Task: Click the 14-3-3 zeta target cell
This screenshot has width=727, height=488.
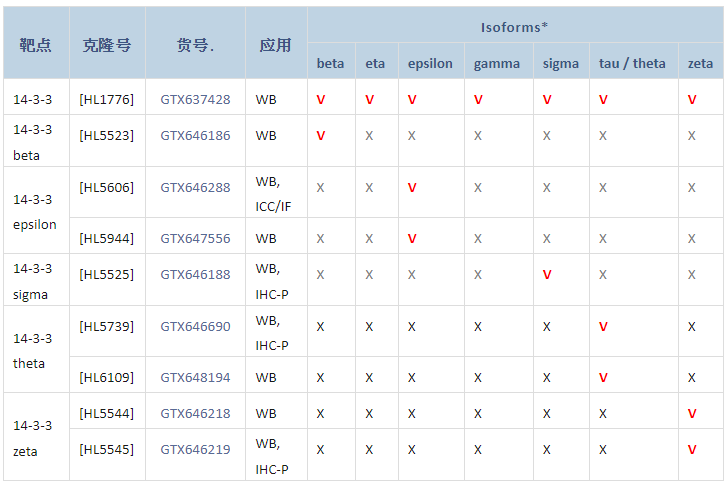Action: 36,437
